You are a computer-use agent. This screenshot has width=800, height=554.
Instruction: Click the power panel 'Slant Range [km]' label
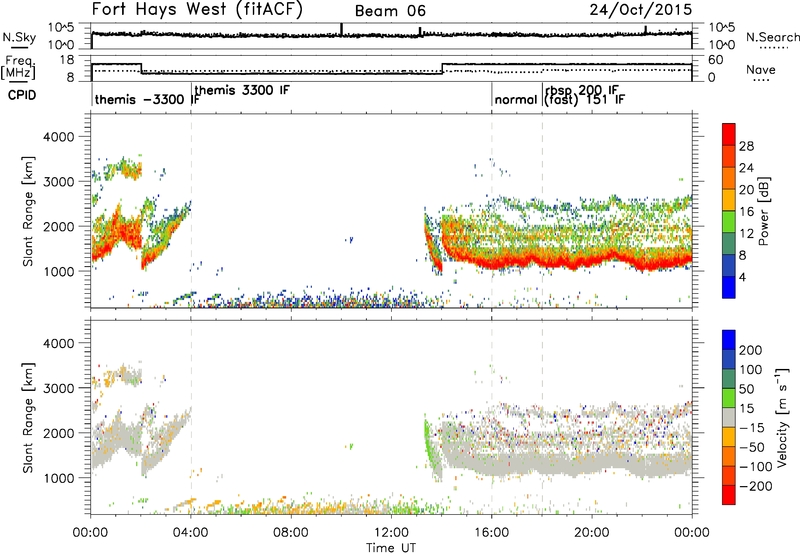click(x=28, y=211)
